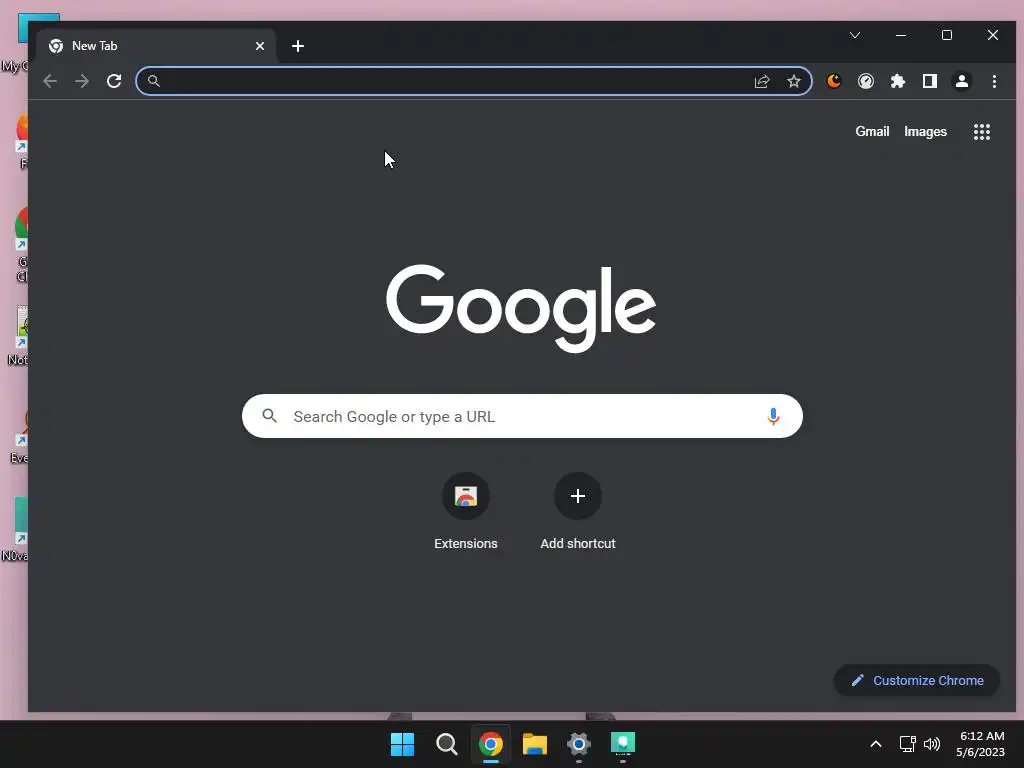Open the orange moon extension icon
Image resolution: width=1024 pixels, height=768 pixels.
coord(833,81)
